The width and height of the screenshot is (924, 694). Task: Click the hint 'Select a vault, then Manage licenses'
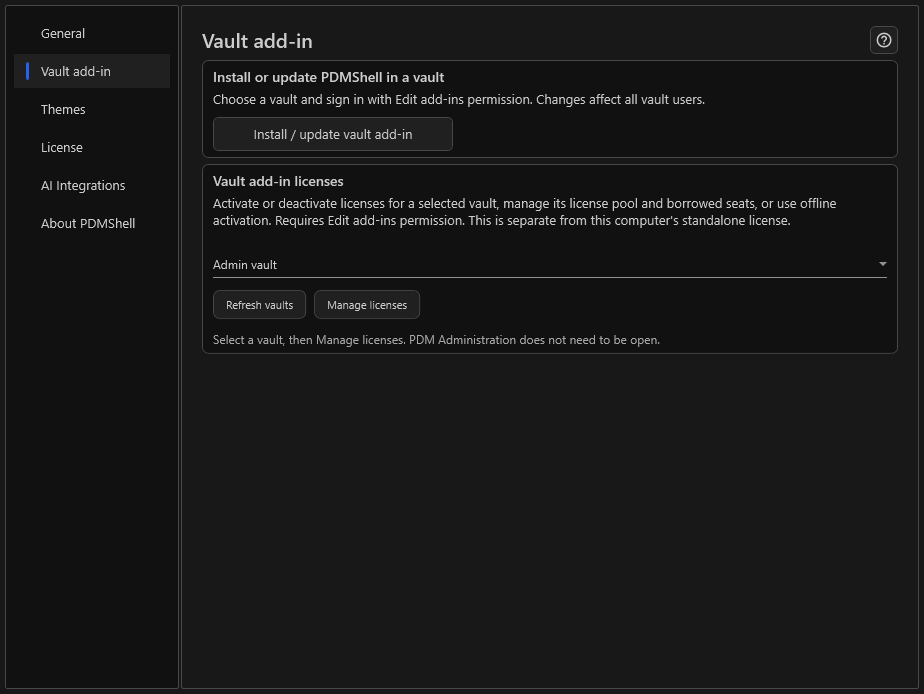click(309, 340)
